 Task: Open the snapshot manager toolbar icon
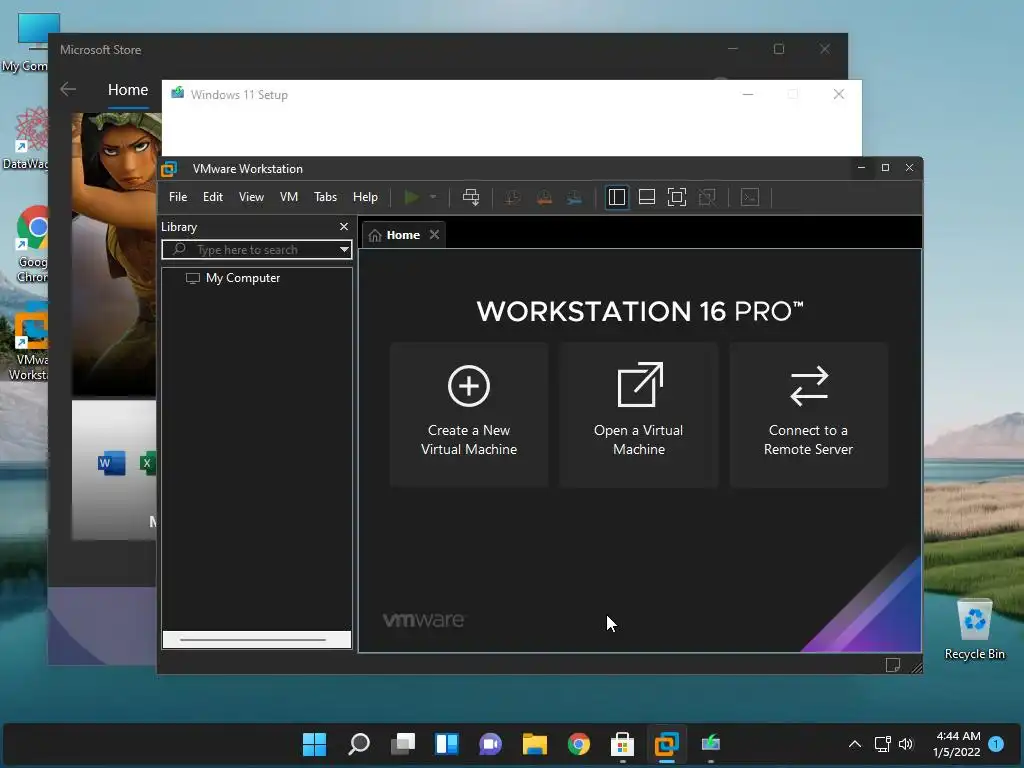coord(574,197)
